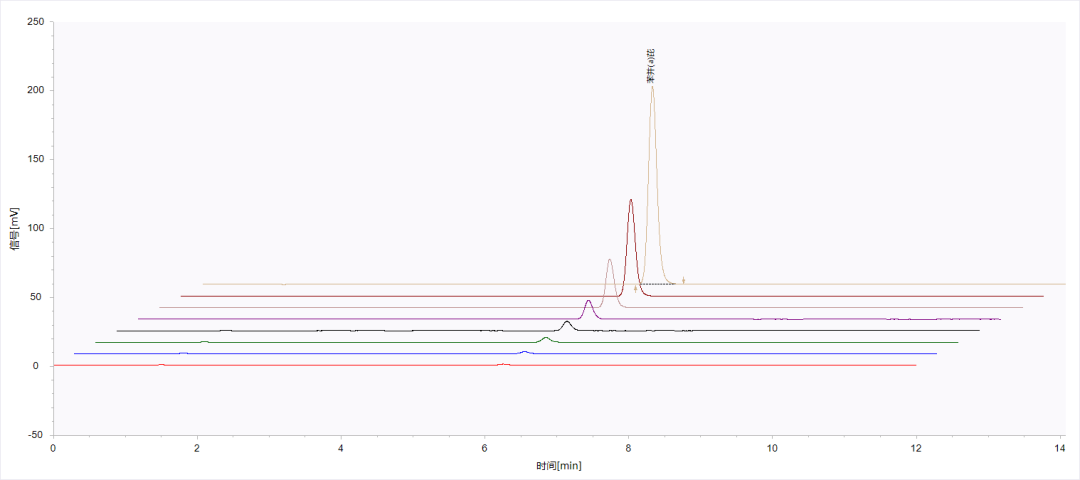Click the dotted integration baseline under tan peak
This screenshot has width=1080, height=480.
click(658, 284)
